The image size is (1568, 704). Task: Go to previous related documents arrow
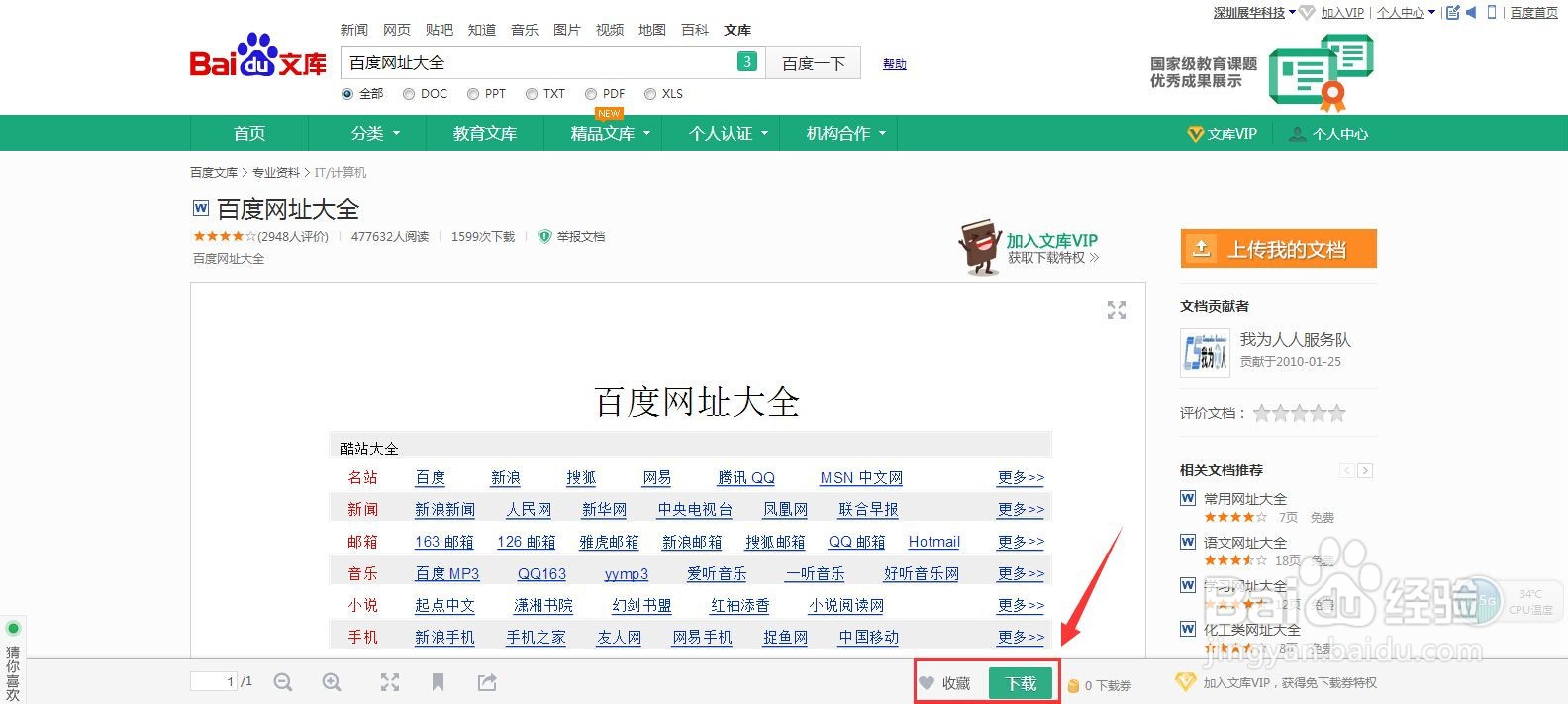pyautogui.click(x=1346, y=470)
